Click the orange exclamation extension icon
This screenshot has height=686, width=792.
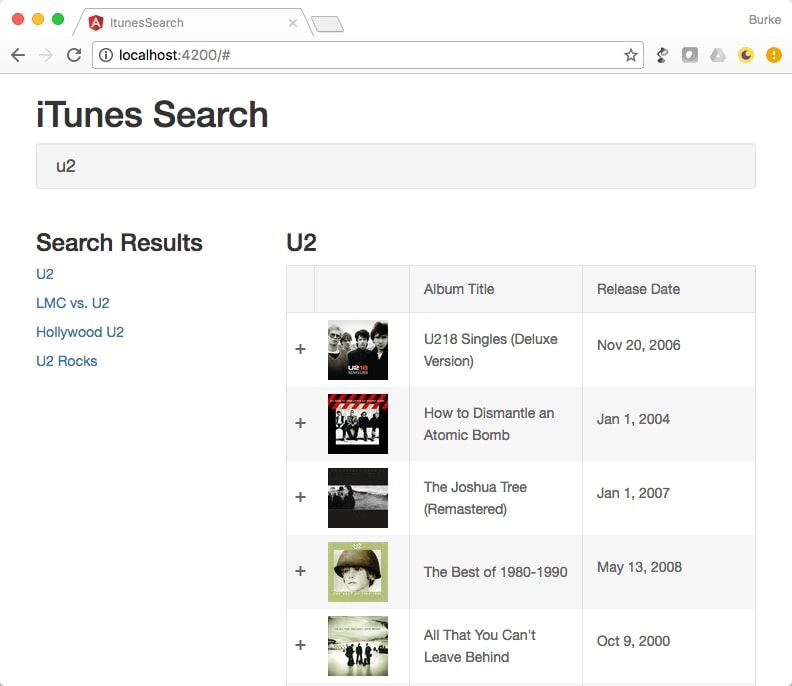[773, 55]
